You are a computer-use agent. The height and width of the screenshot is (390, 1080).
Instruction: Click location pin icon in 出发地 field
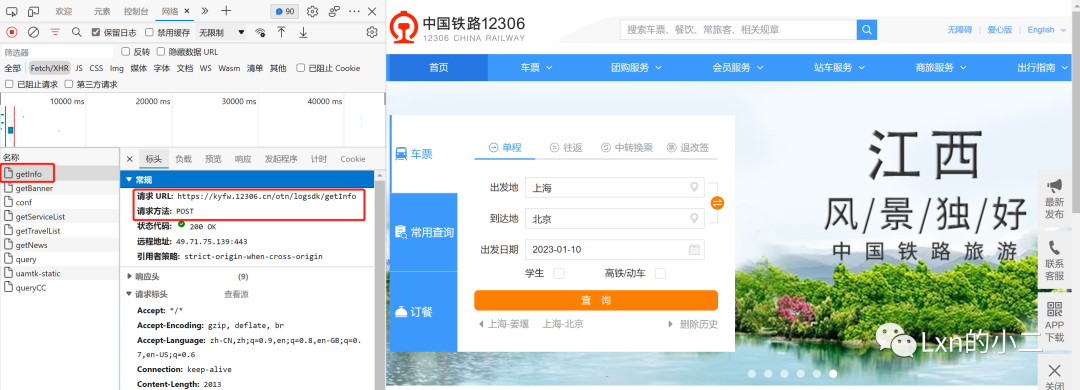pyautogui.click(x=695, y=187)
